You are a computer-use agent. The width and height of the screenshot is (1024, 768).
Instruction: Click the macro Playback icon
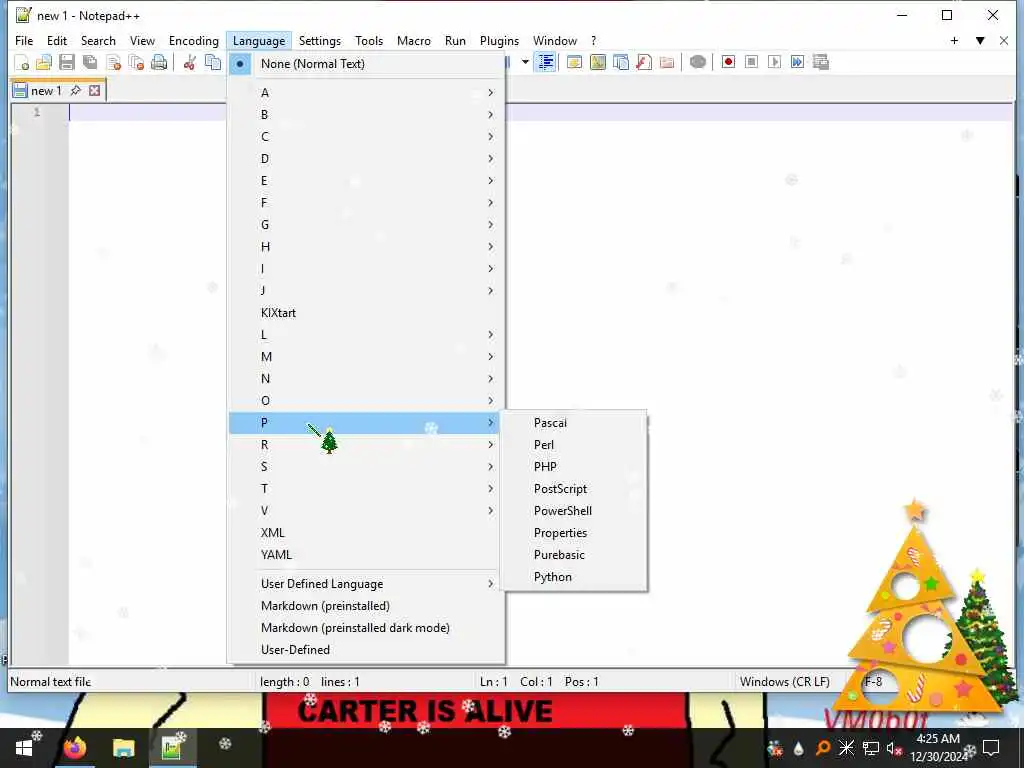click(775, 63)
